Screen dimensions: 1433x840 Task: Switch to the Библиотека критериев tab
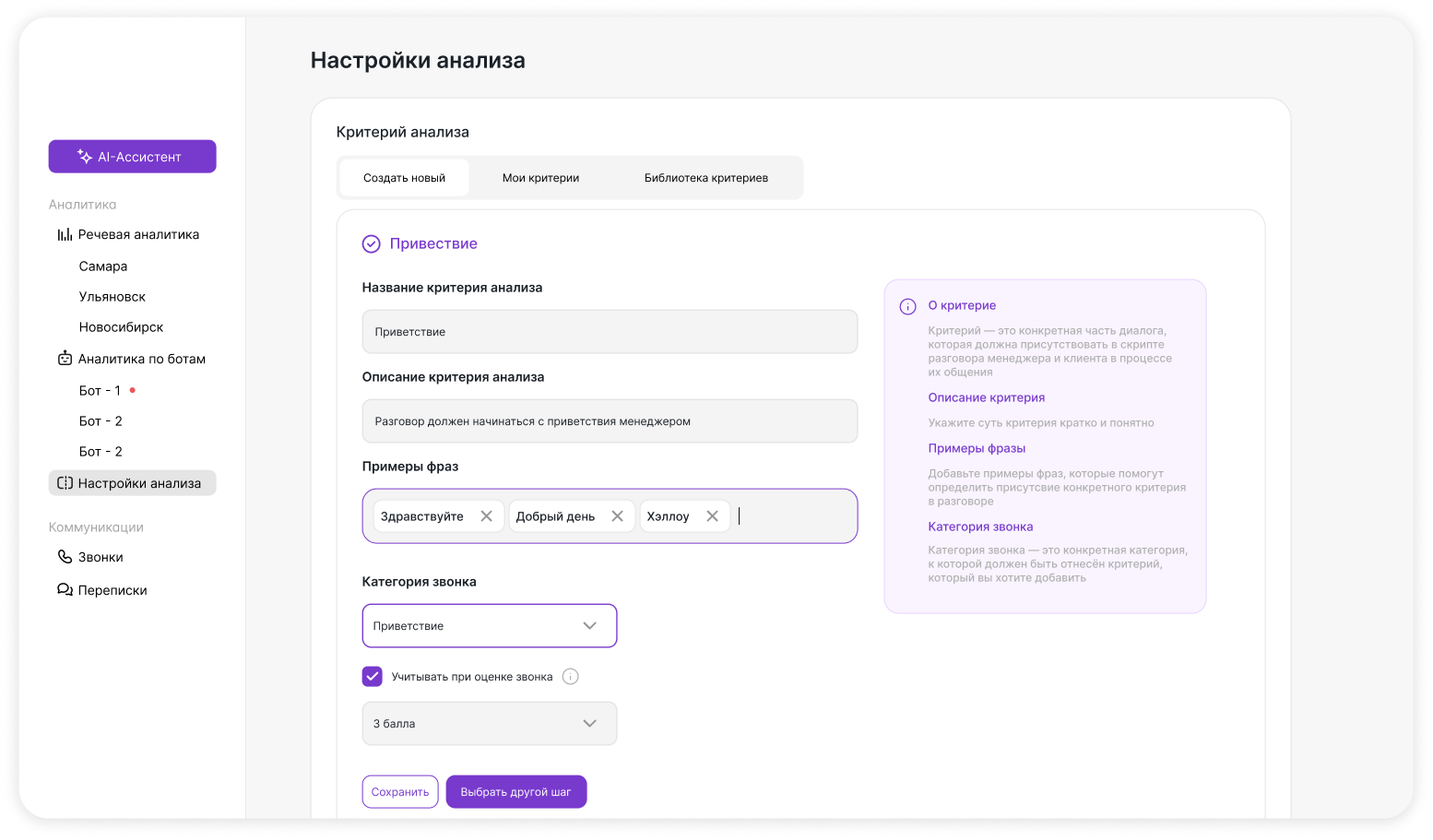[706, 178]
